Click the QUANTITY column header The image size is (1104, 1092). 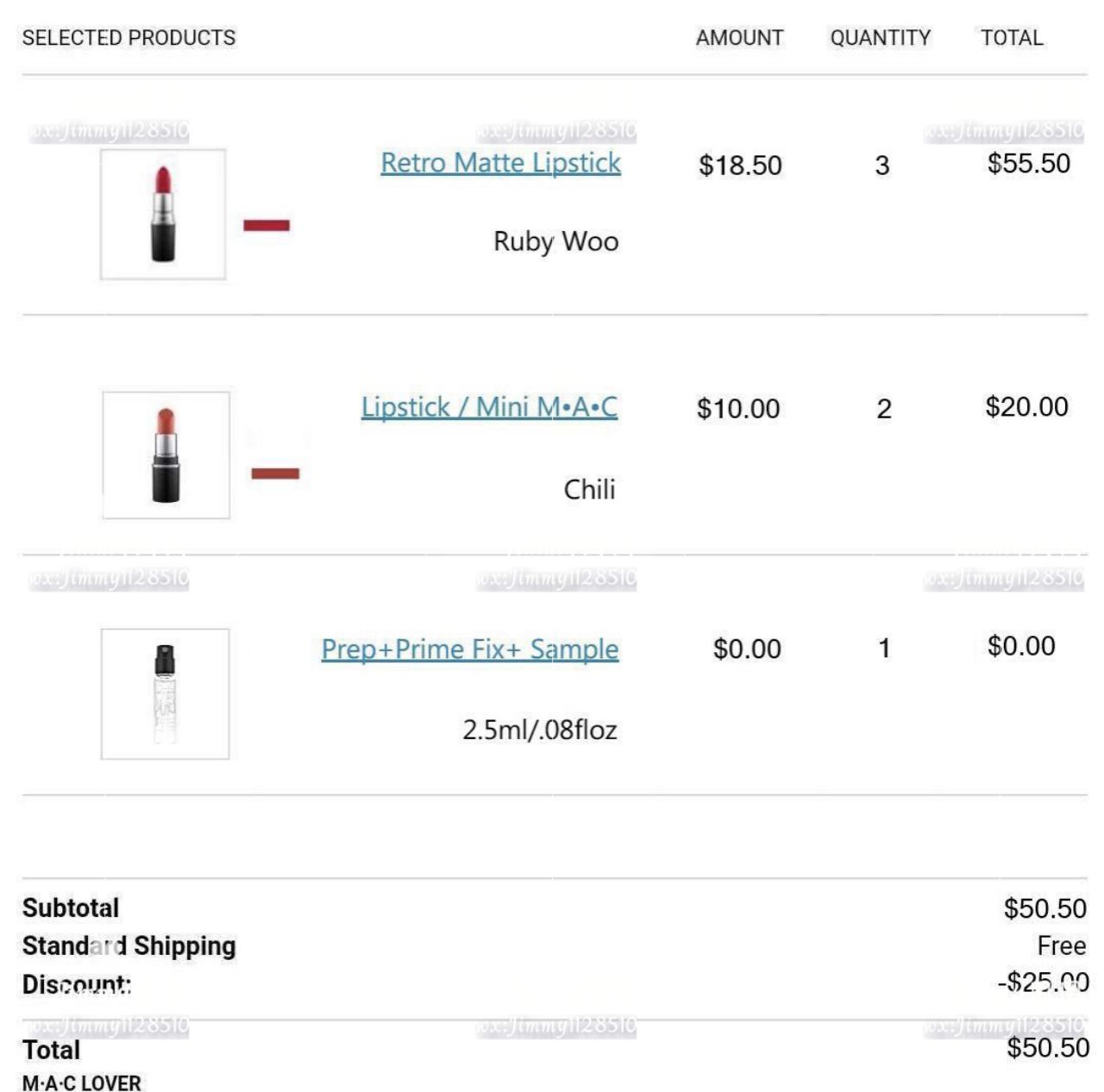click(881, 38)
